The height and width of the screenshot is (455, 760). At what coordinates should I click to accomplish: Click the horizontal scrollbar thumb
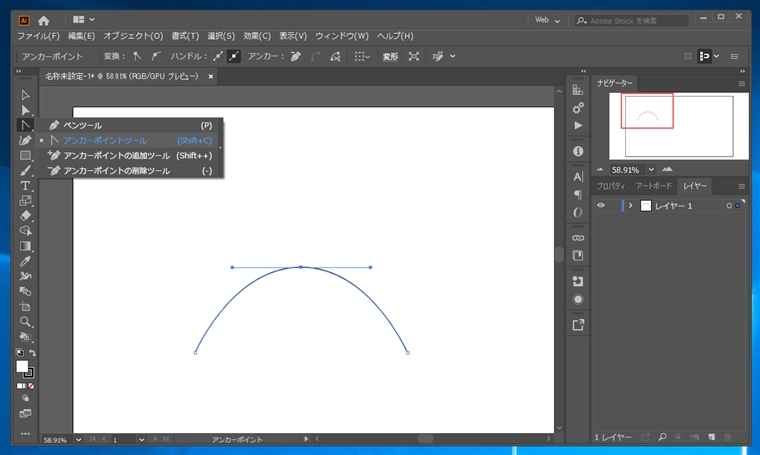coord(426,439)
